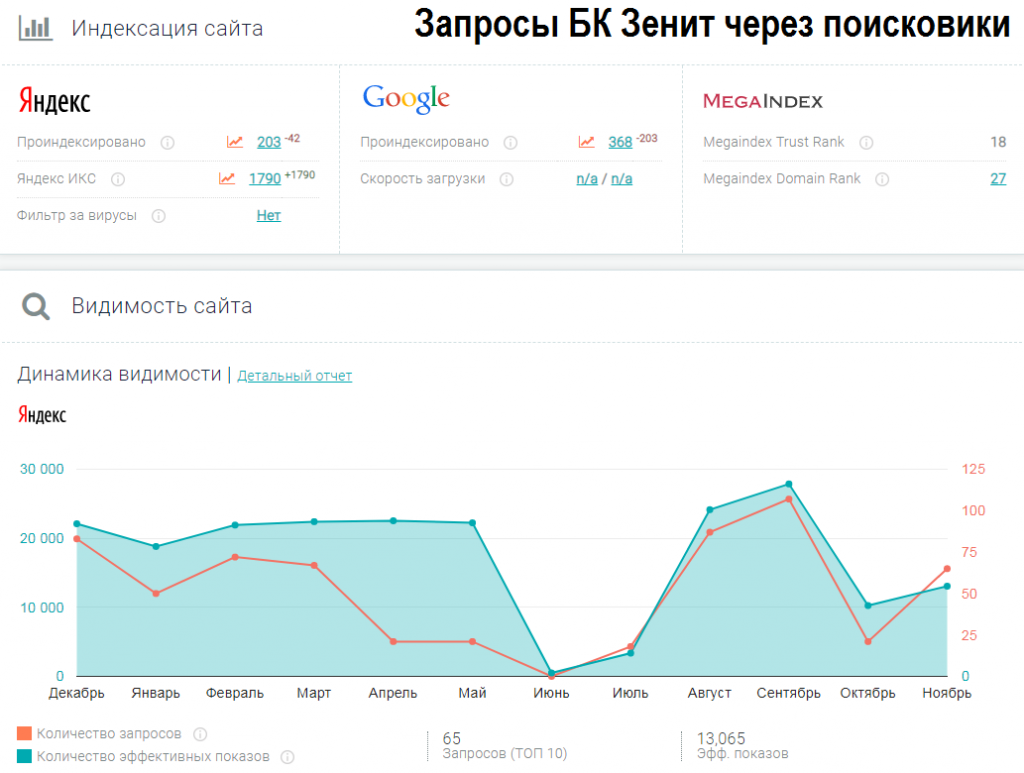Open info icon next to Megaindex Trust Rank
The image size is (1024, 773).
coord(866,142)
